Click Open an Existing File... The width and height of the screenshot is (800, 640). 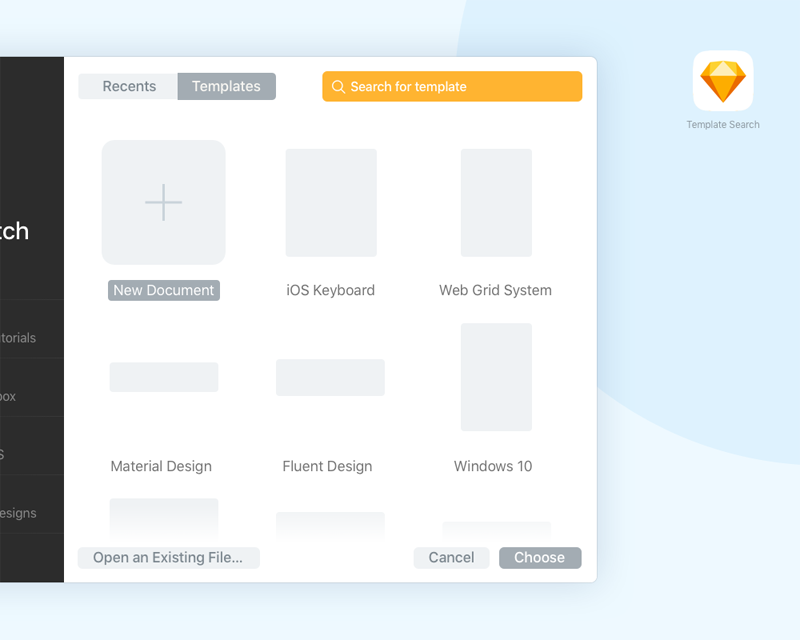(x=168, y=557)
